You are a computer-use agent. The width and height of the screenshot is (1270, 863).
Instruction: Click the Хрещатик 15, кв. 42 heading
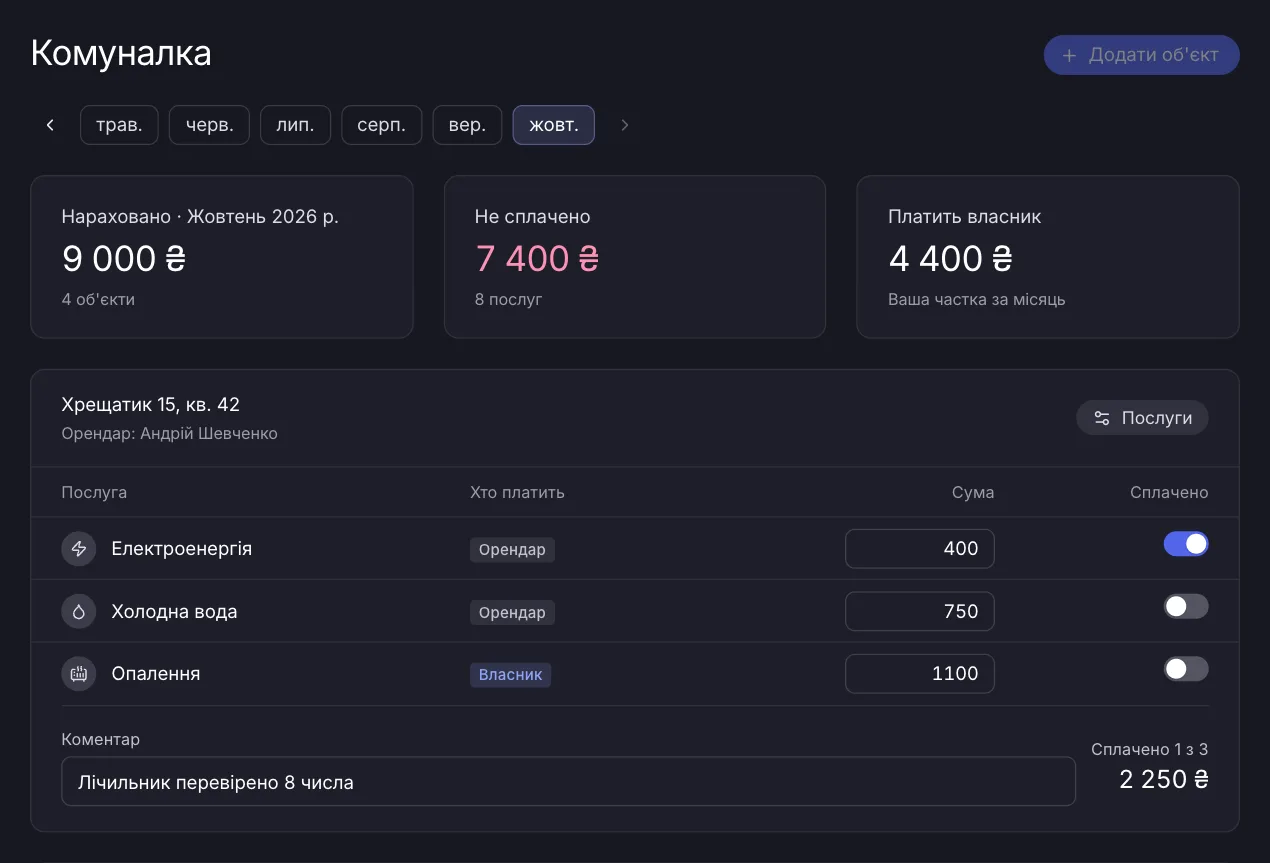tap(151, 405)
